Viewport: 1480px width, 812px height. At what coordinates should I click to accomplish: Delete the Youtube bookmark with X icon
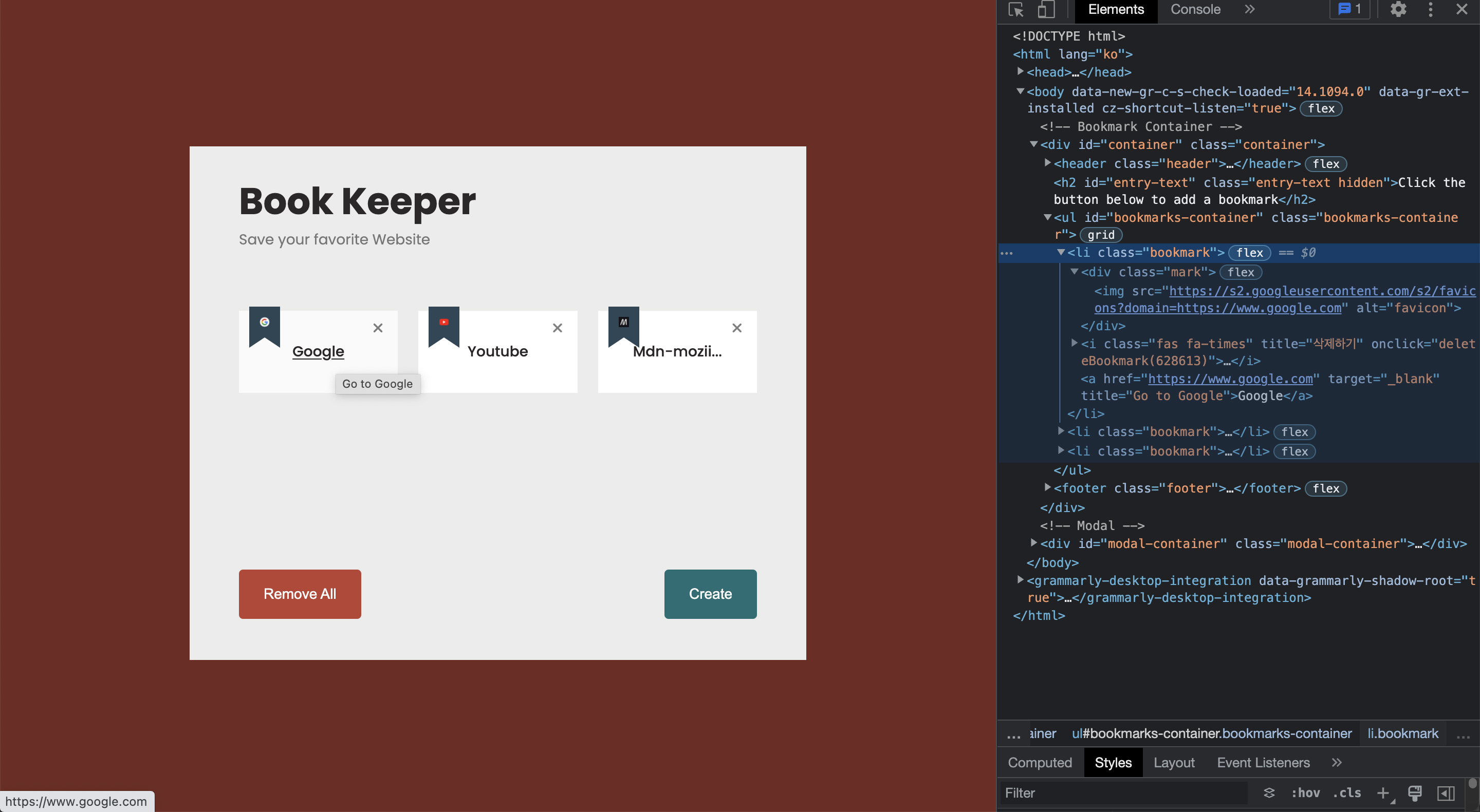(557, 328)
